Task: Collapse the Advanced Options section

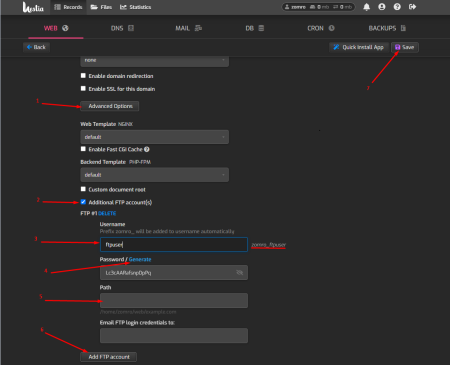Action: [x=110, y=106]
